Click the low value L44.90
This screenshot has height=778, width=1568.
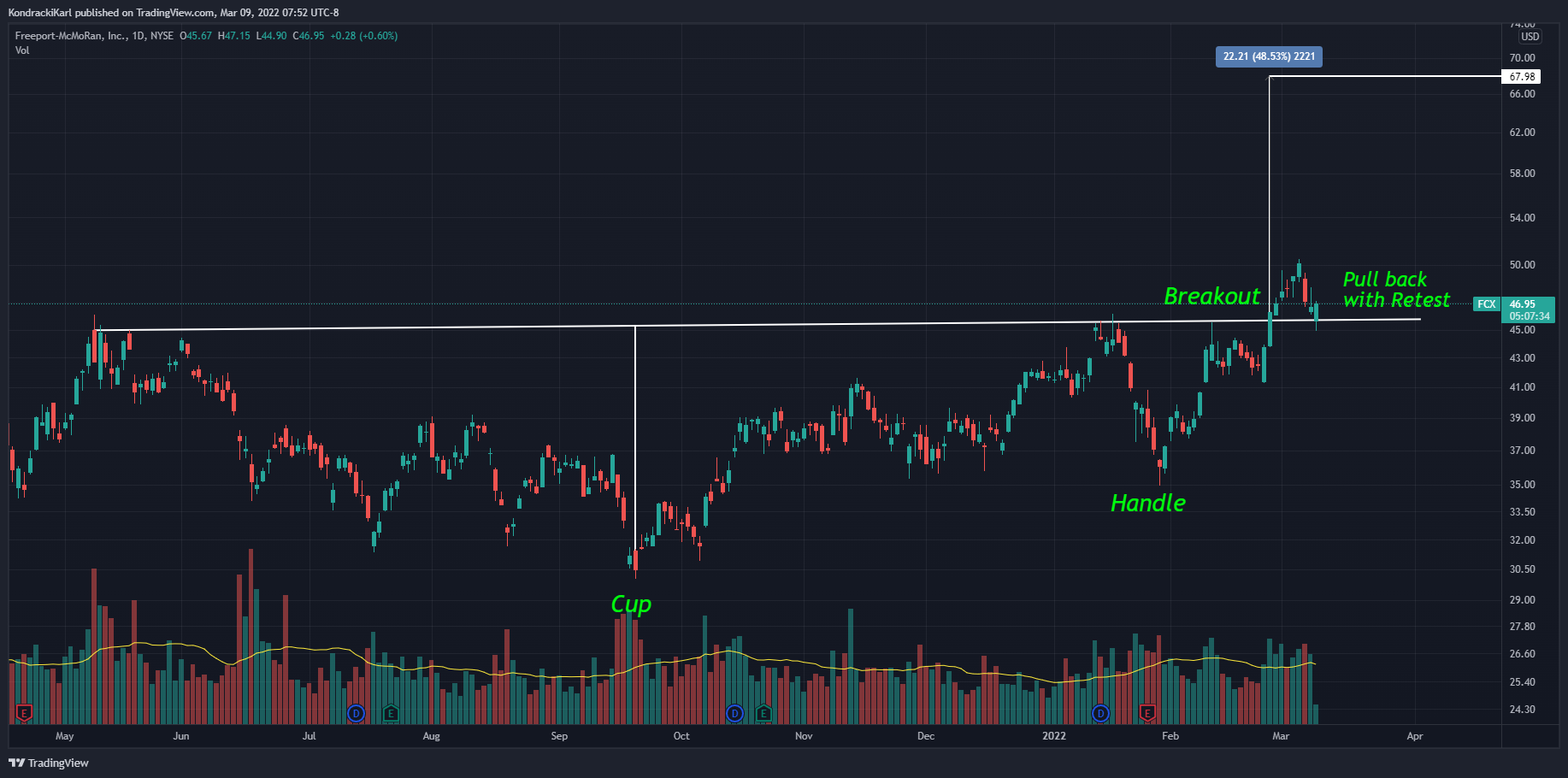(272, 36)
